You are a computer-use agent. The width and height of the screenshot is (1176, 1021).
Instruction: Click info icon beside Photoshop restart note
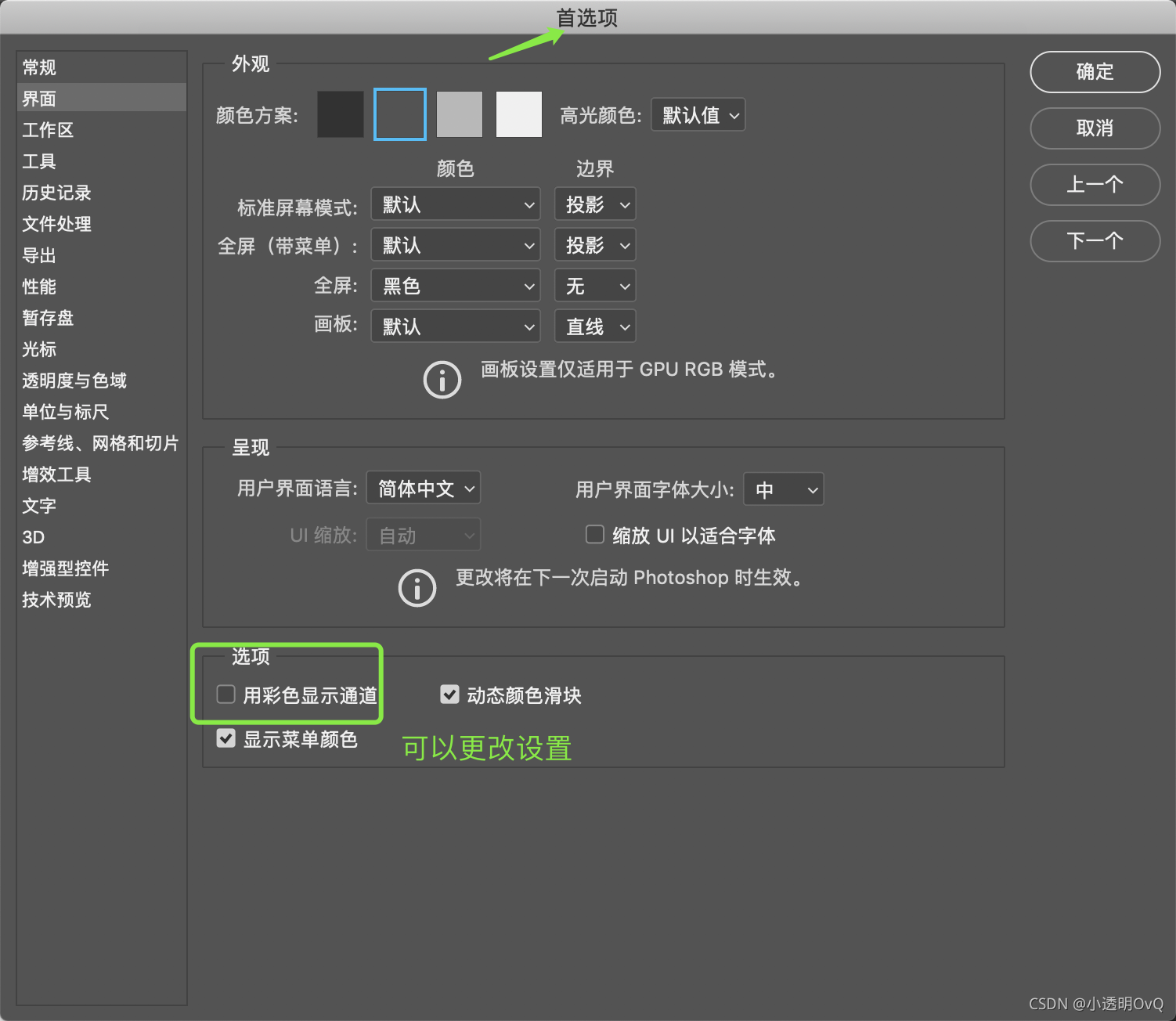point(417,588)
